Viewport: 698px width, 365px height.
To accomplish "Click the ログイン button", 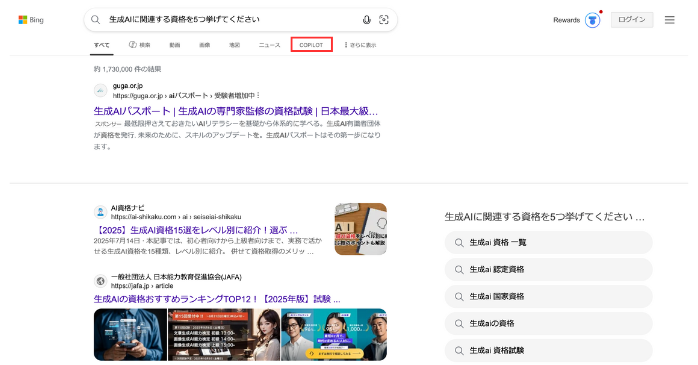I will click(632, 20).
